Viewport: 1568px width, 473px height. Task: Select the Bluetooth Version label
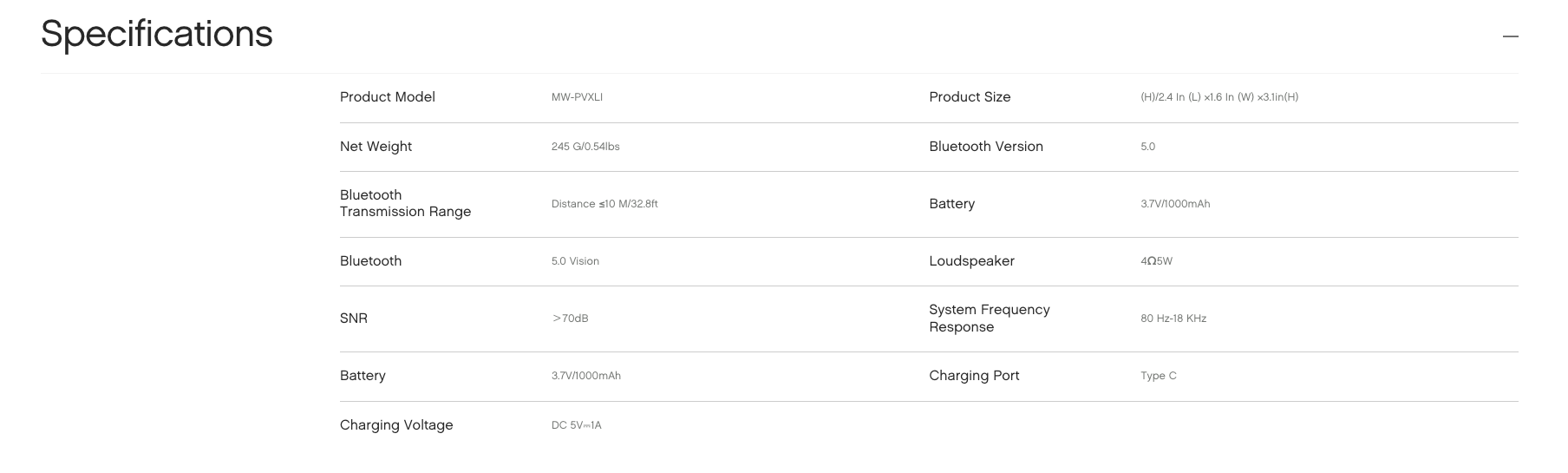[x=986, y=147]
